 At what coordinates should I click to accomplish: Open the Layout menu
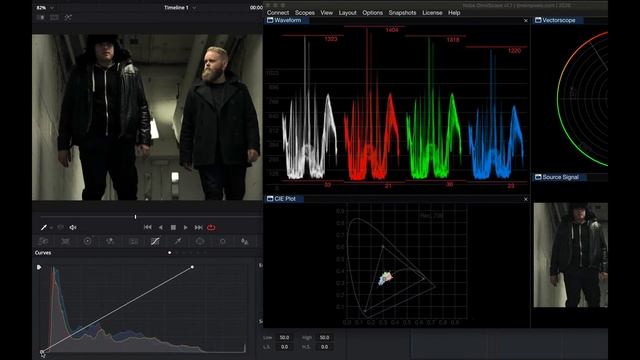[347, 13]
